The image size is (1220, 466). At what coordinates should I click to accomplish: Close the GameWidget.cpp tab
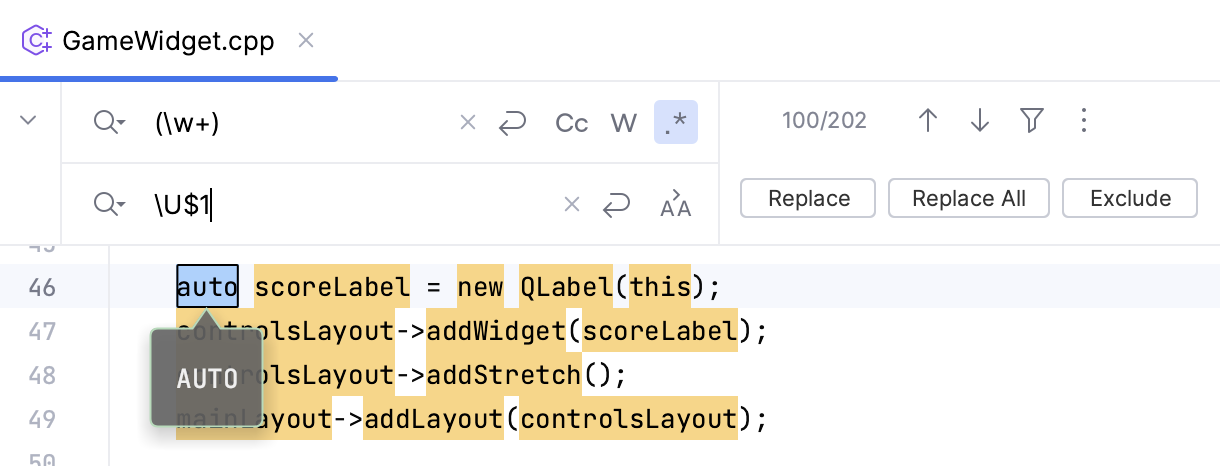(307, 41)
